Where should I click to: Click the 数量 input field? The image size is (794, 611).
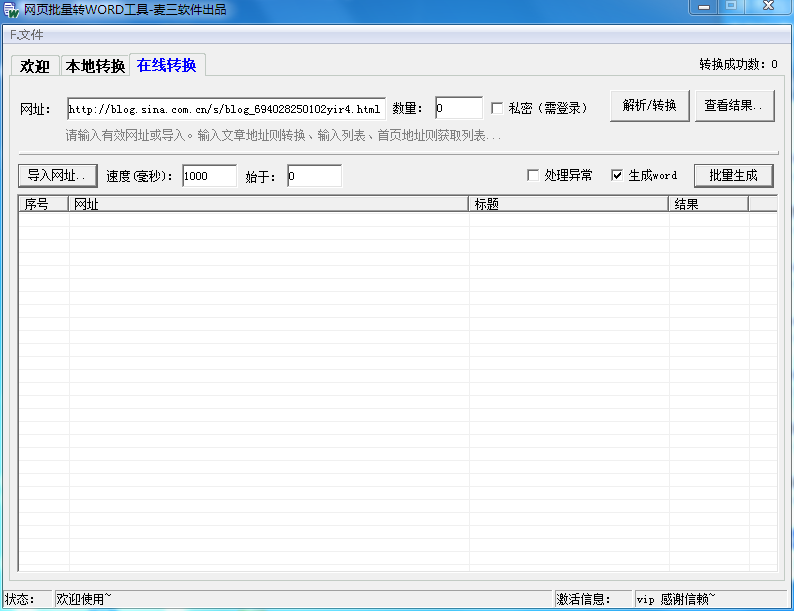coord(459,108)
